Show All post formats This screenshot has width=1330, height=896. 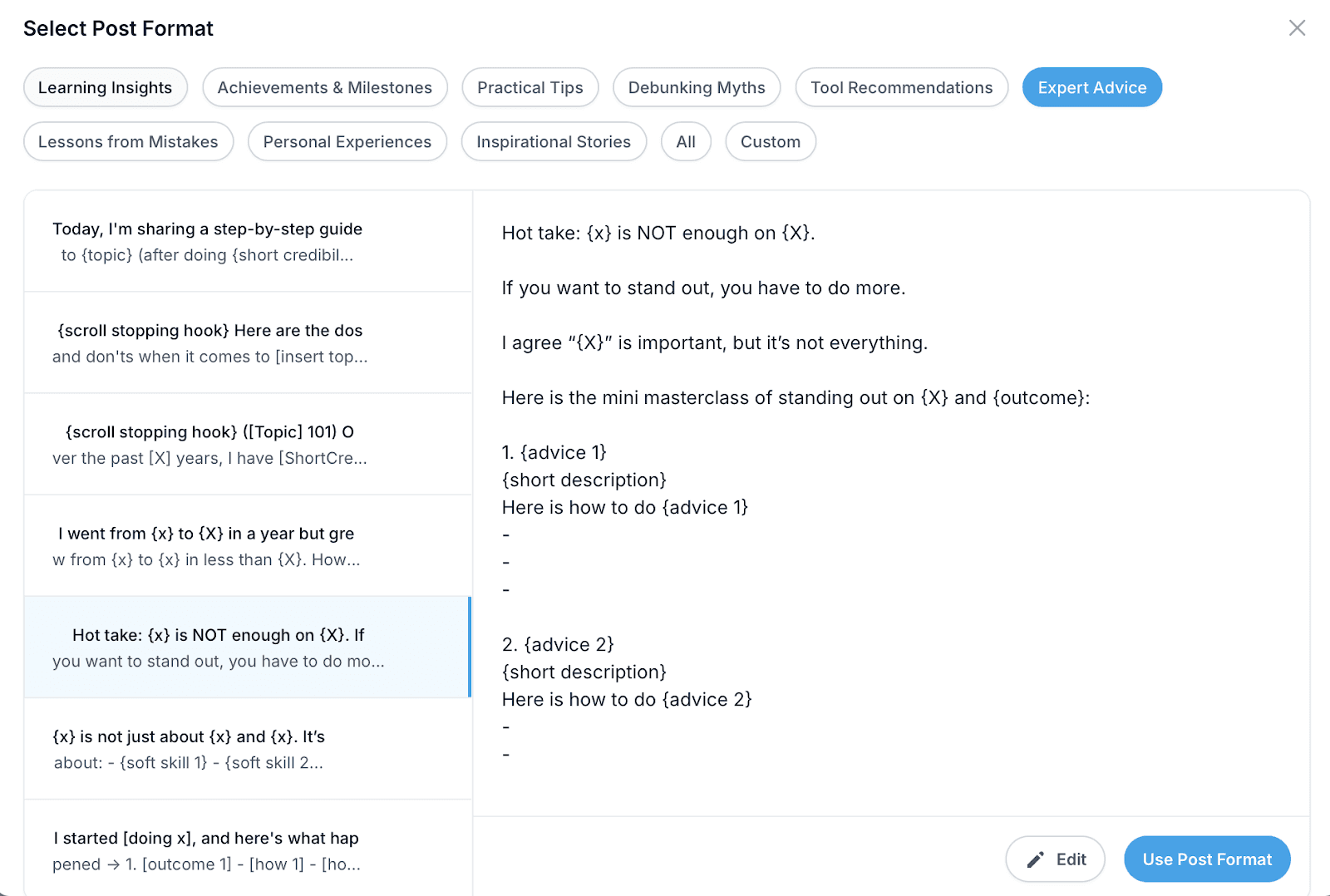click(x=686, y=141)
